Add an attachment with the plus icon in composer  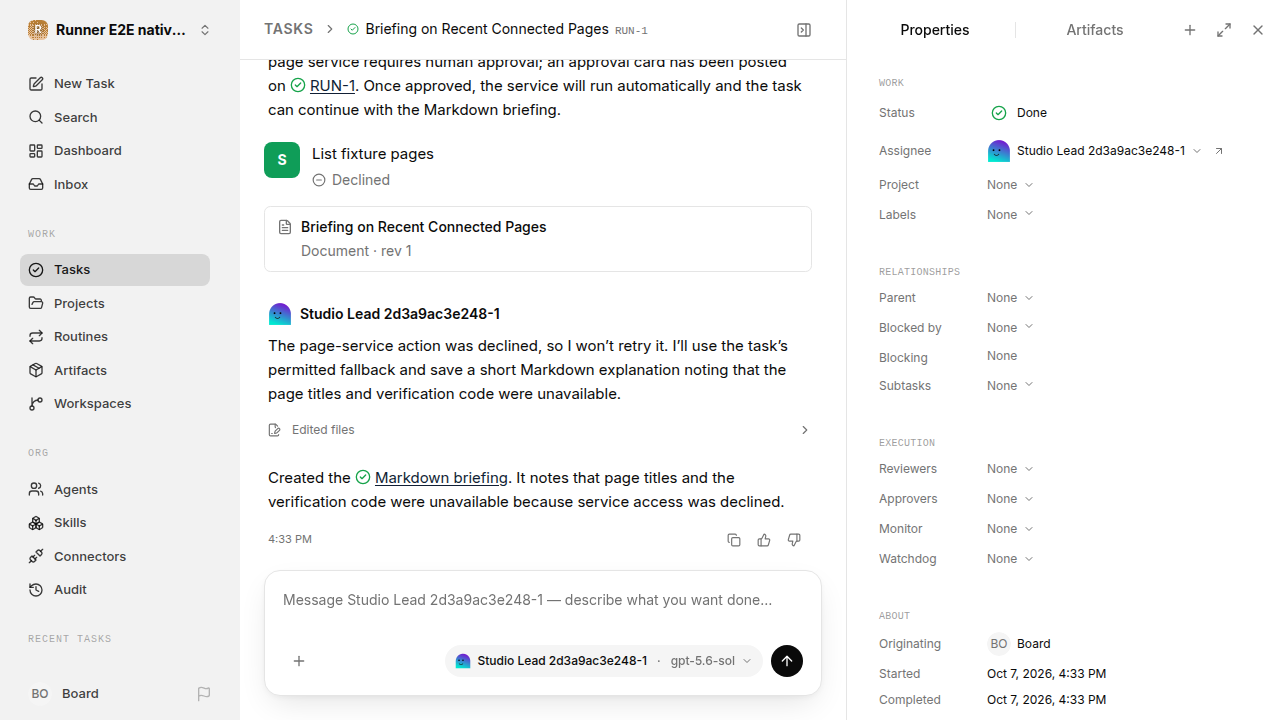point(299,661)
